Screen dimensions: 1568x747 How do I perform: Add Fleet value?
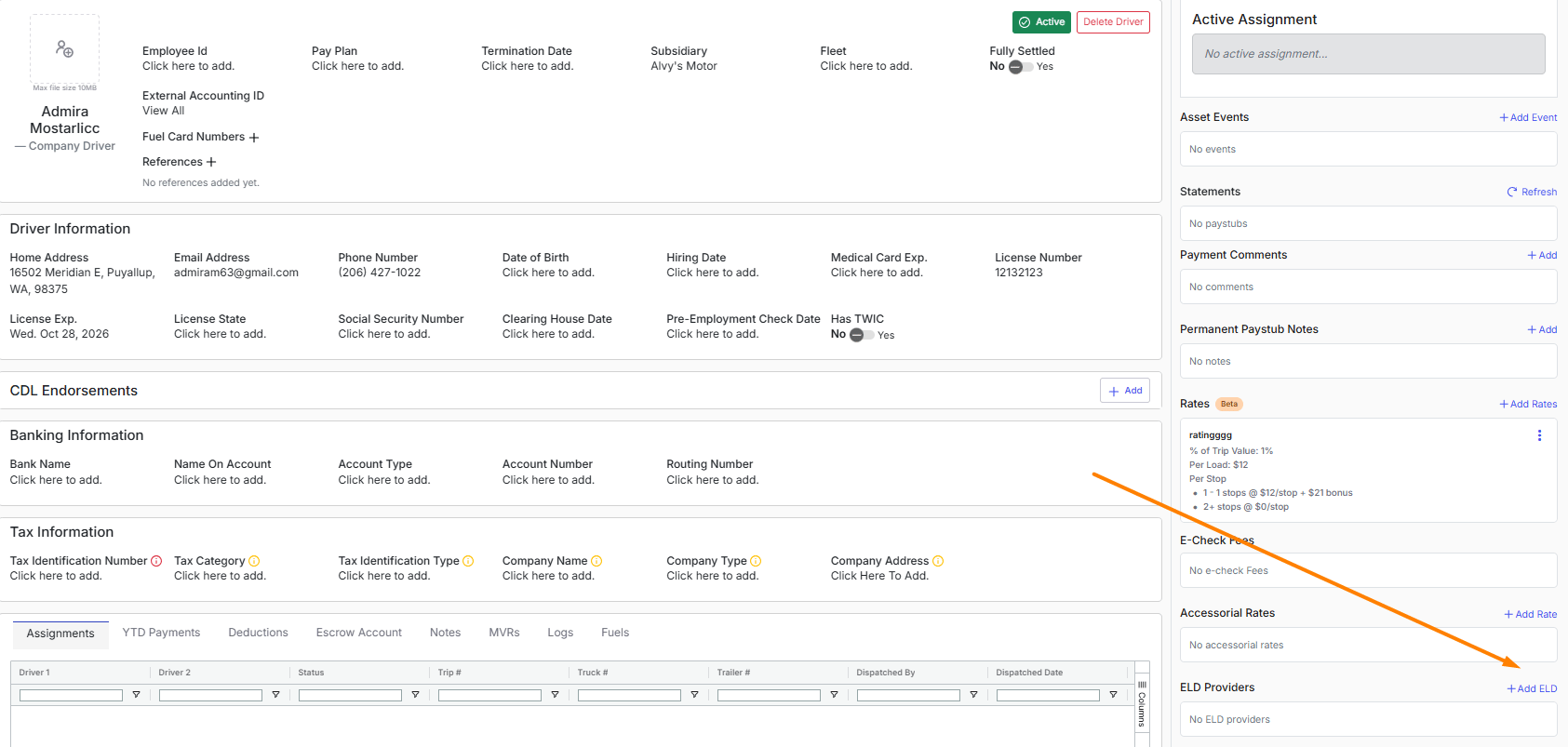pyautogui.click(x=866, y=66)
